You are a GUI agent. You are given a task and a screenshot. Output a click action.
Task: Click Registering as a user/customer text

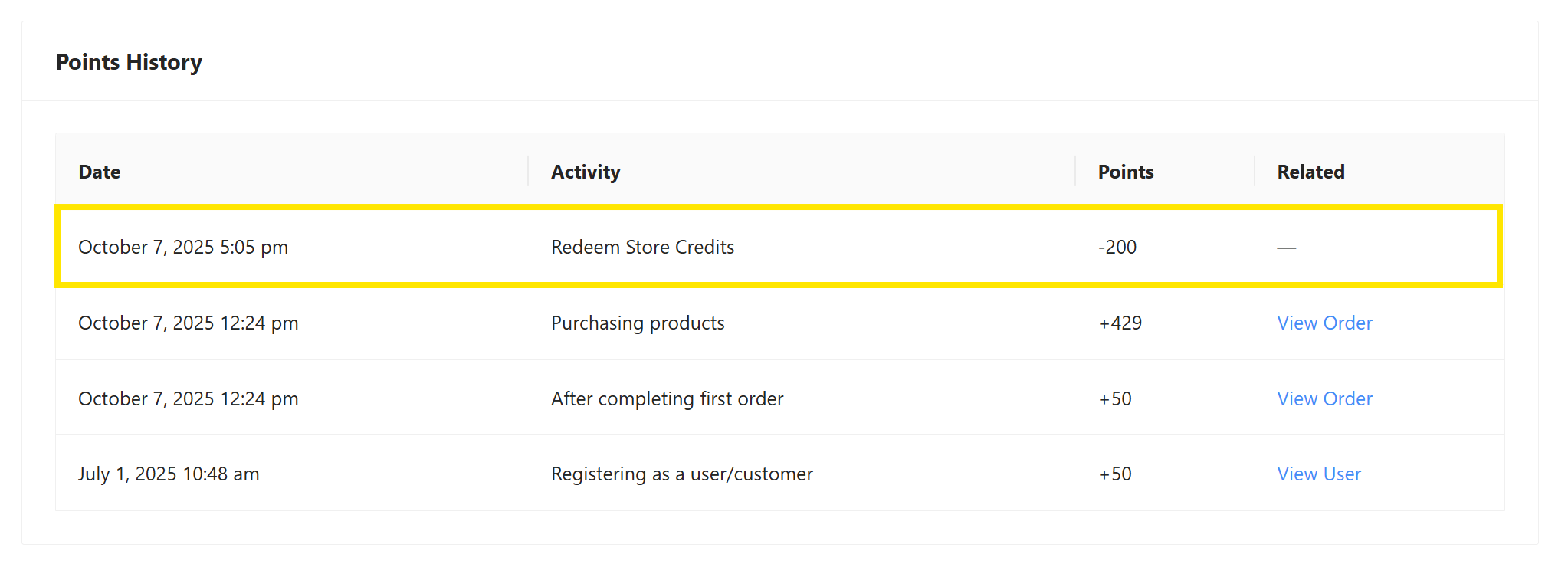(x=681, y=474)
